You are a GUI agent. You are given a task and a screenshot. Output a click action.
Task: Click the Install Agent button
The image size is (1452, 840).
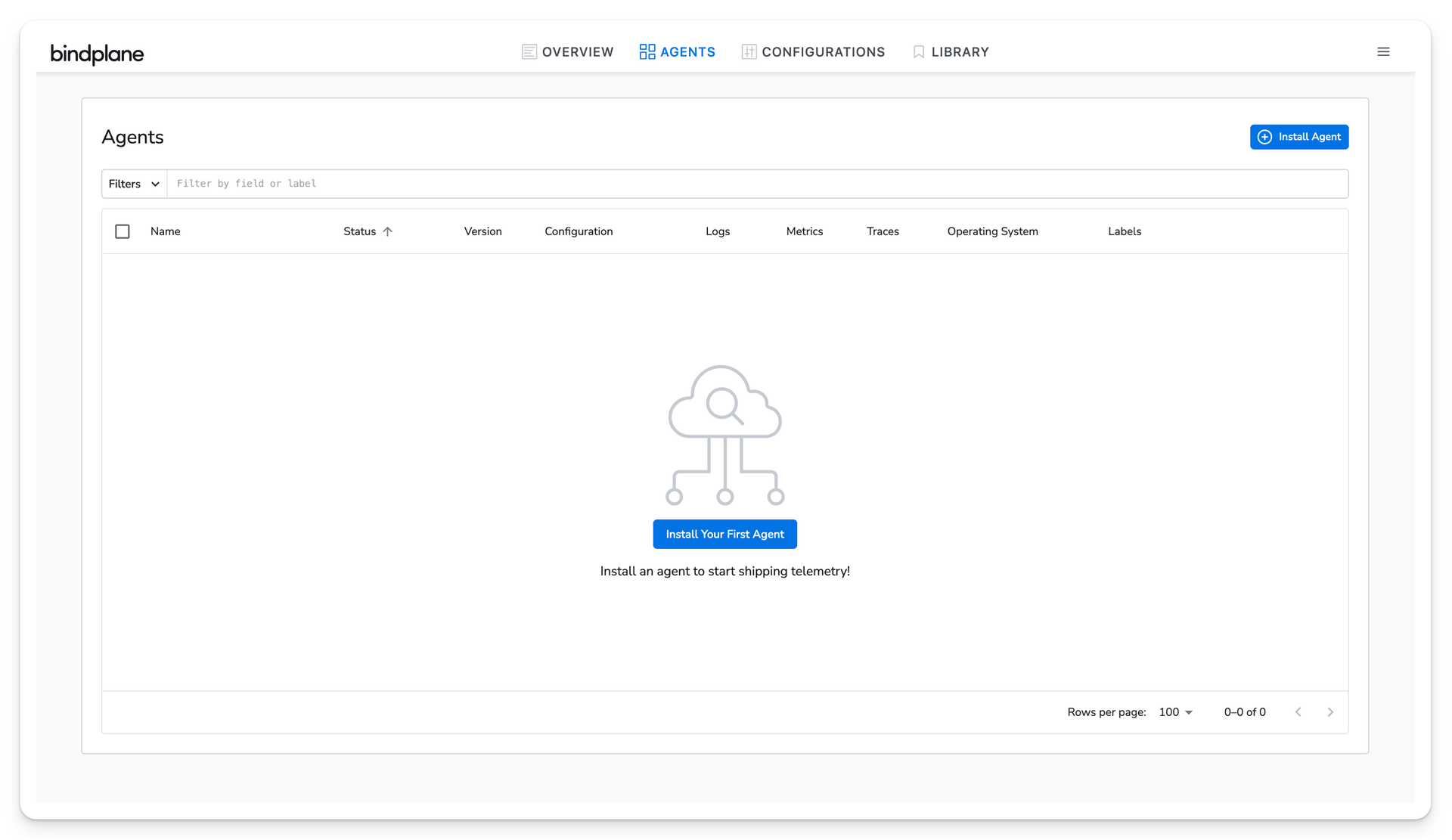(1300, 137)
